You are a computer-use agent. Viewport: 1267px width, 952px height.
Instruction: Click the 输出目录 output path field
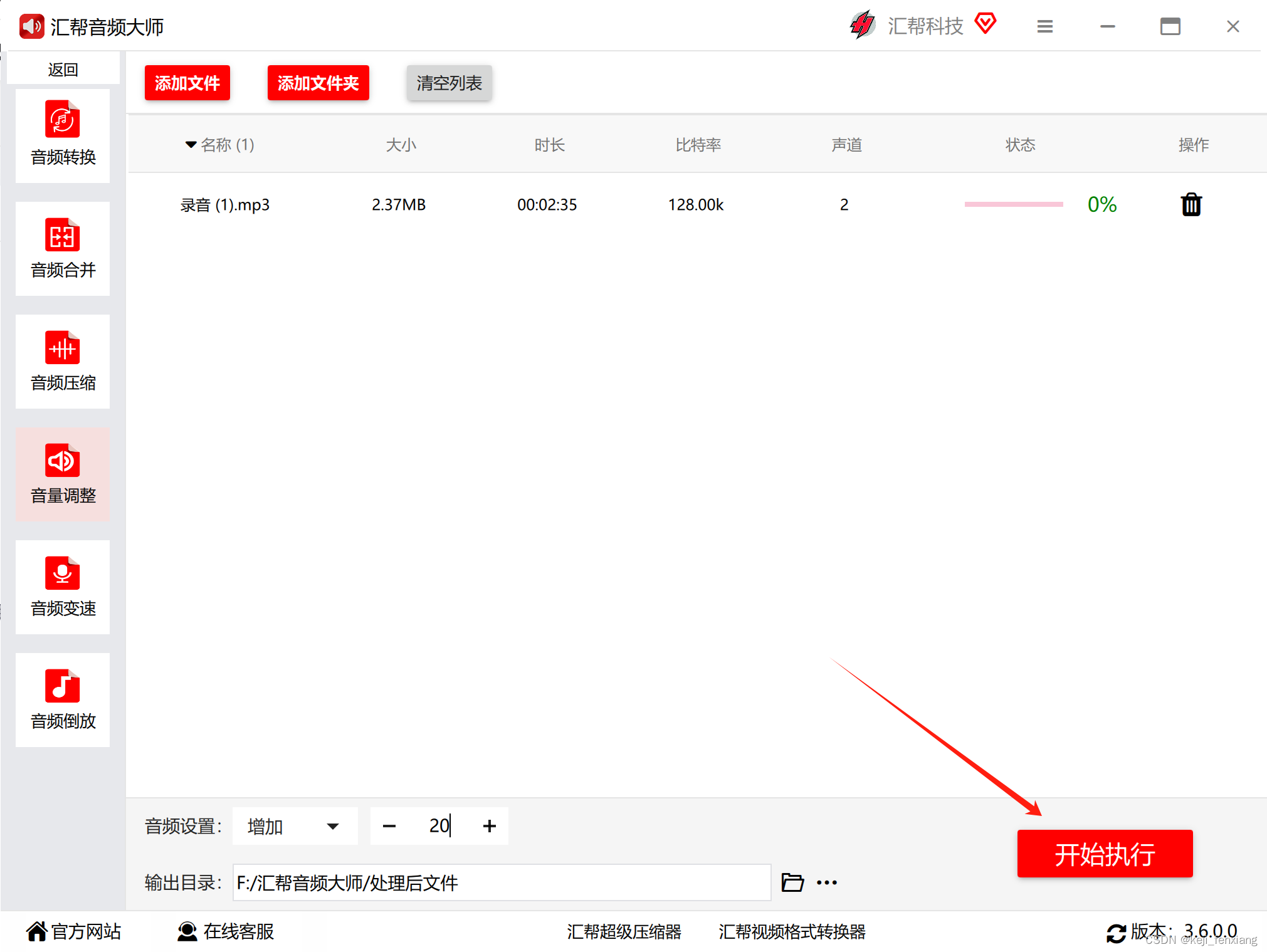(x=501, y=882)
